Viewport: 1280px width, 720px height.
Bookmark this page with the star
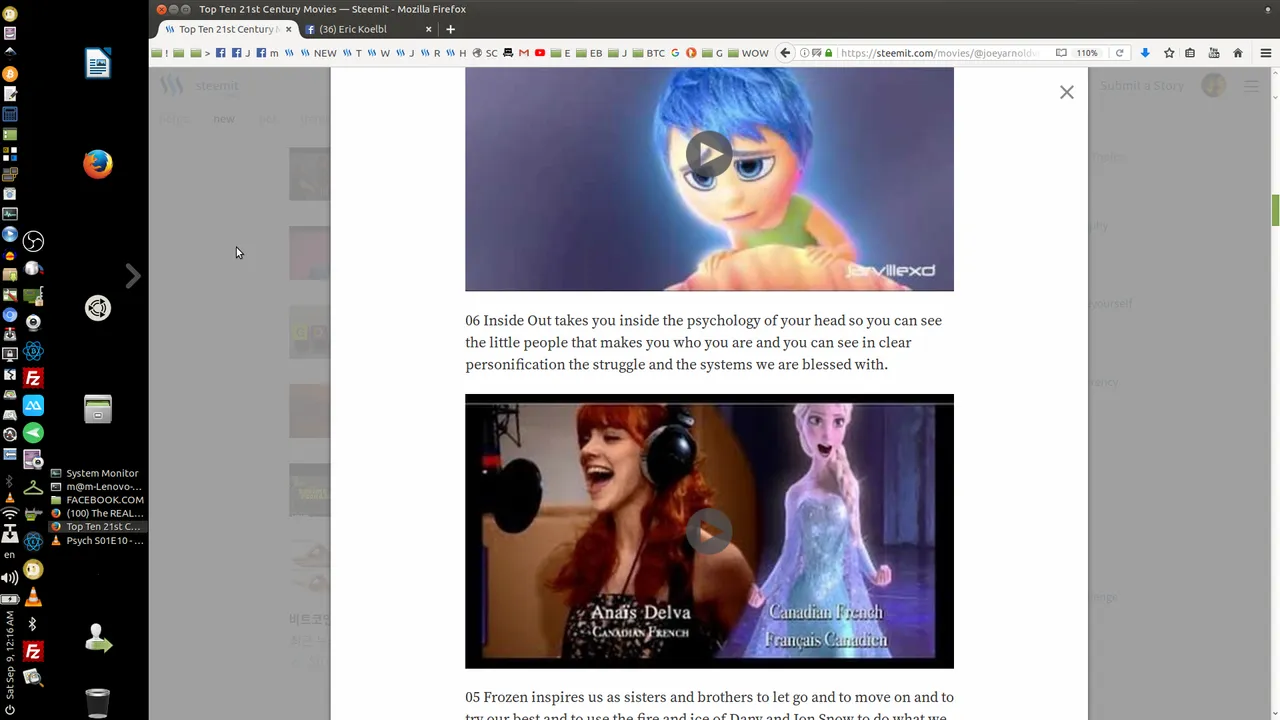tap(1168, 53)
